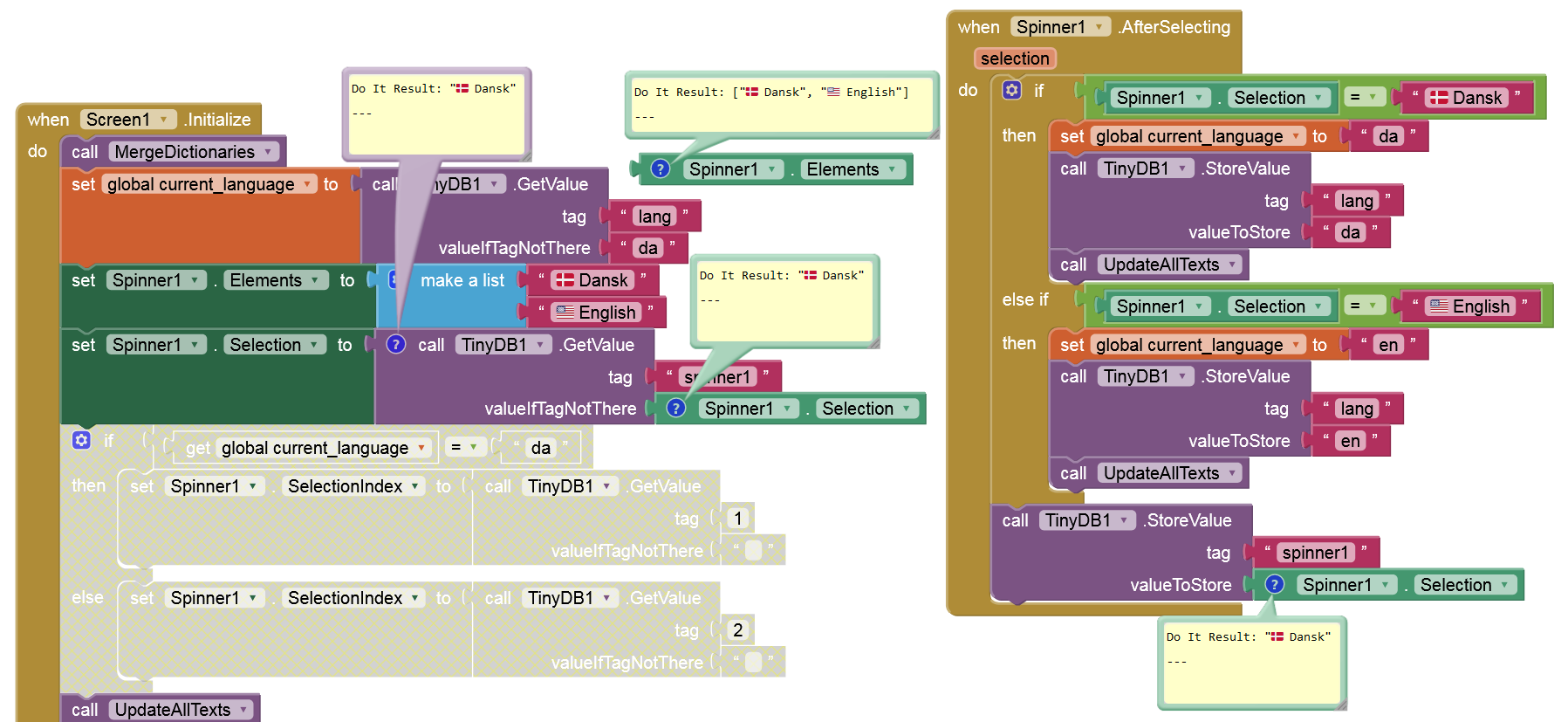Expand the MergeDictionaries procedure dropdown
This screenshot has width=1568, height=722.
point(270,152)
